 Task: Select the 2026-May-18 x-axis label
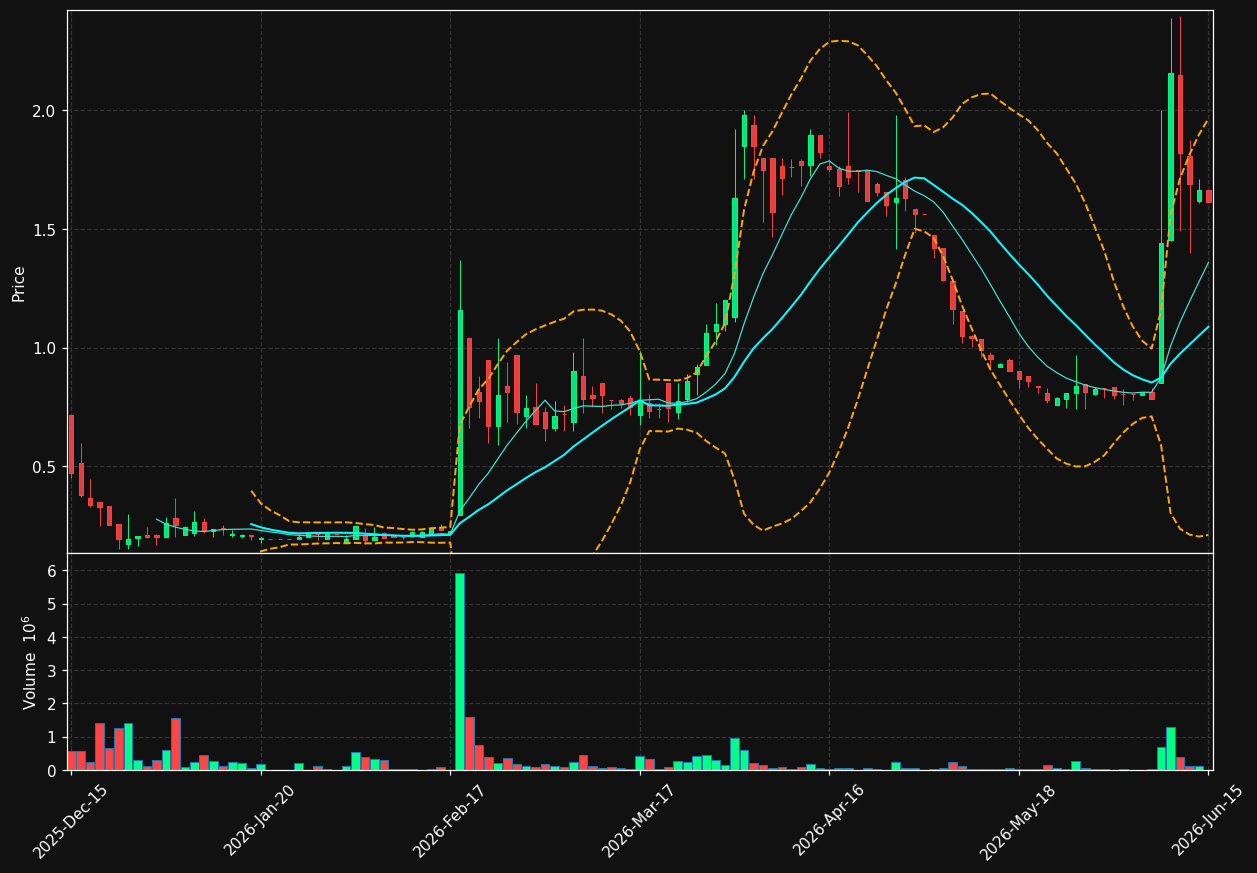point(1017,821)
